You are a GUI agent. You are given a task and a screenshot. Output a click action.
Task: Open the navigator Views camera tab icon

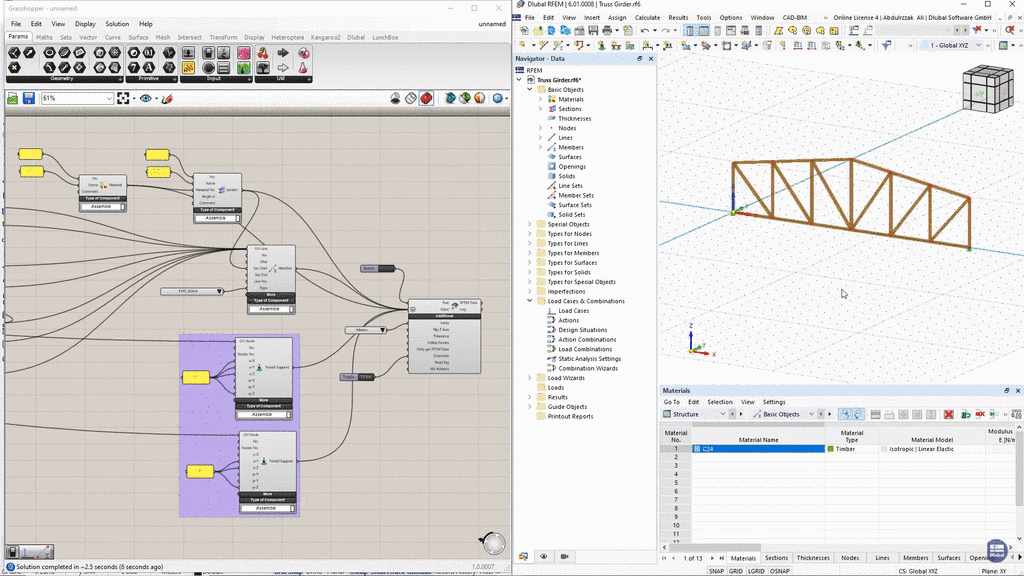(x=563, y=557)
